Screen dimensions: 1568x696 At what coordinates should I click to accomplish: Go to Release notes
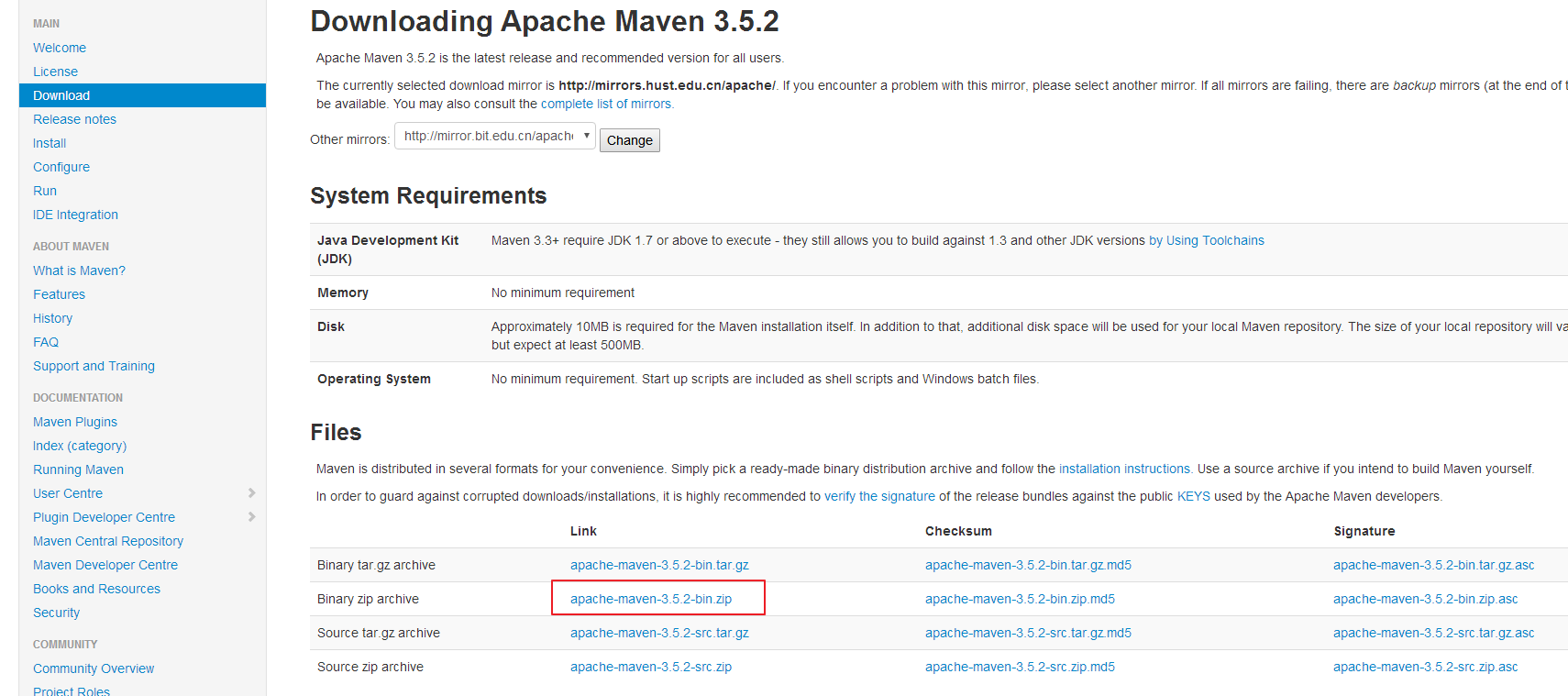[x=74, y=119]
